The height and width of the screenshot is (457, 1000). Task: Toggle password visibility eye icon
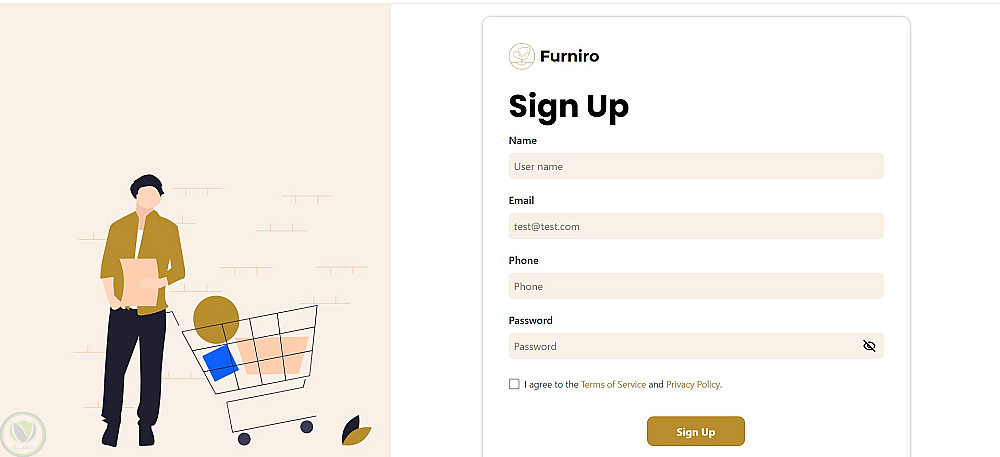coord(869,346)
